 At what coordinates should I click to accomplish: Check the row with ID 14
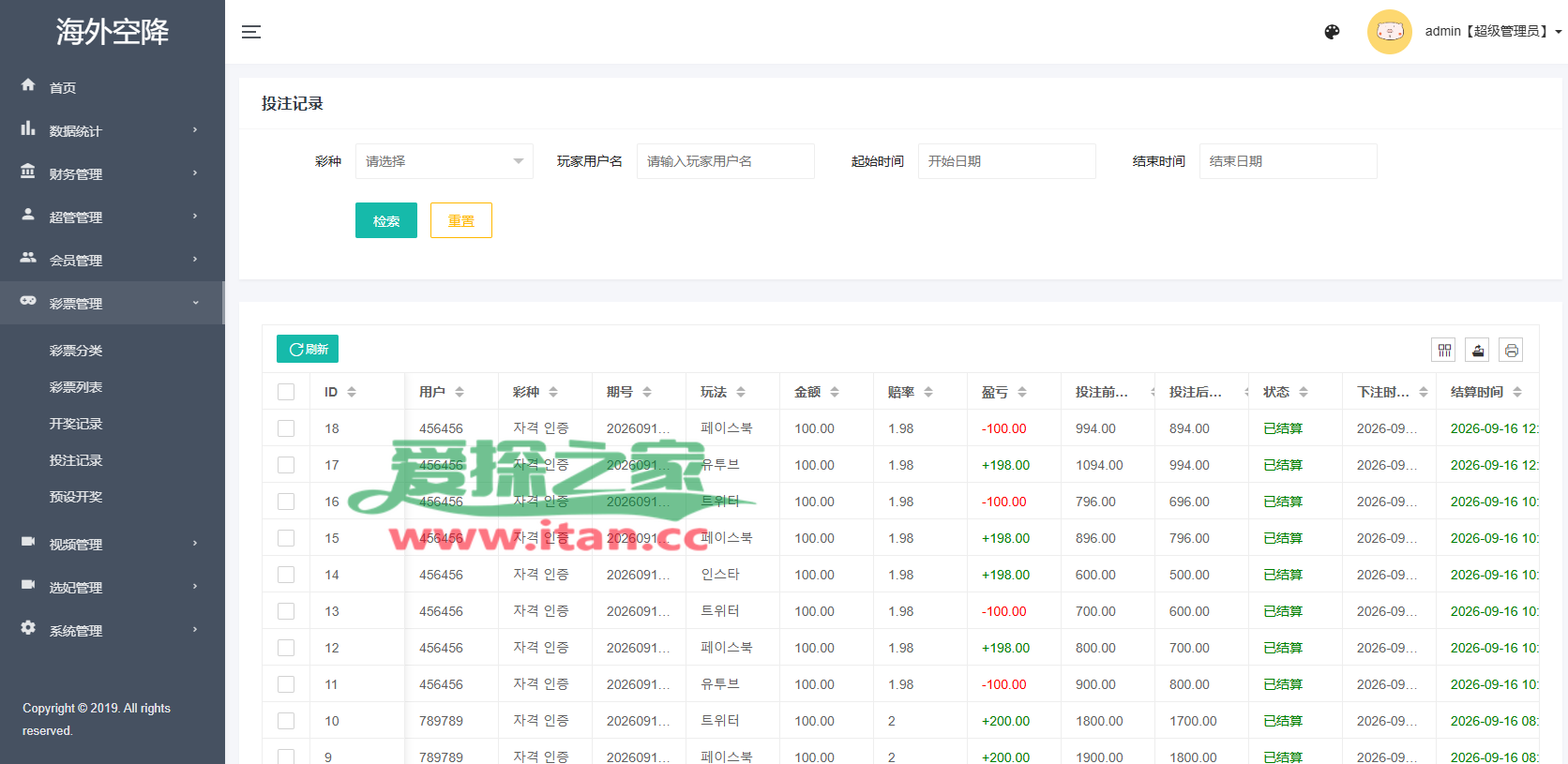(286, 575)
